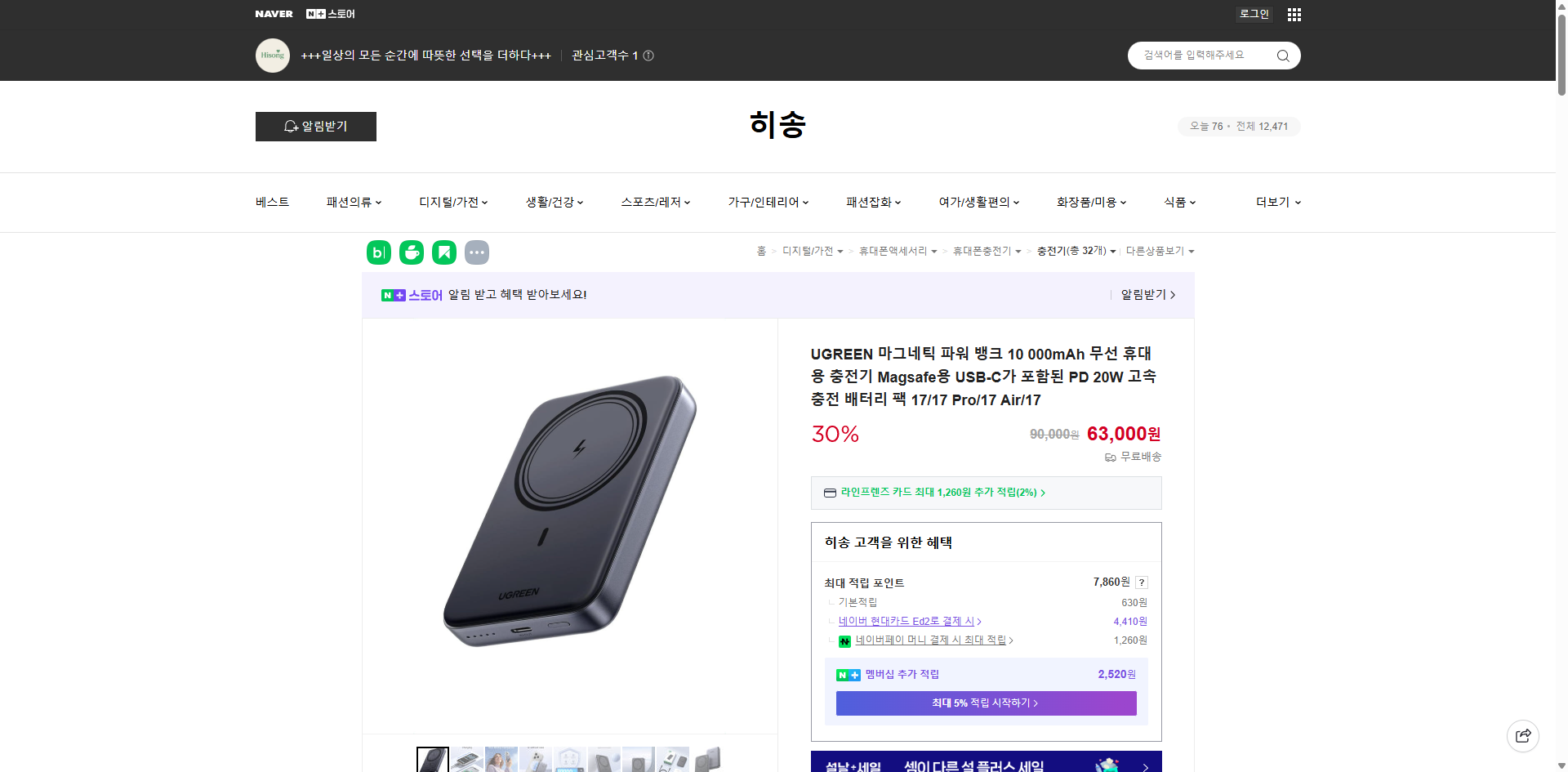Viewport: 1568px width, 772px height.
Task: Share the product to Naver Blog
Action: coord(378,252)
